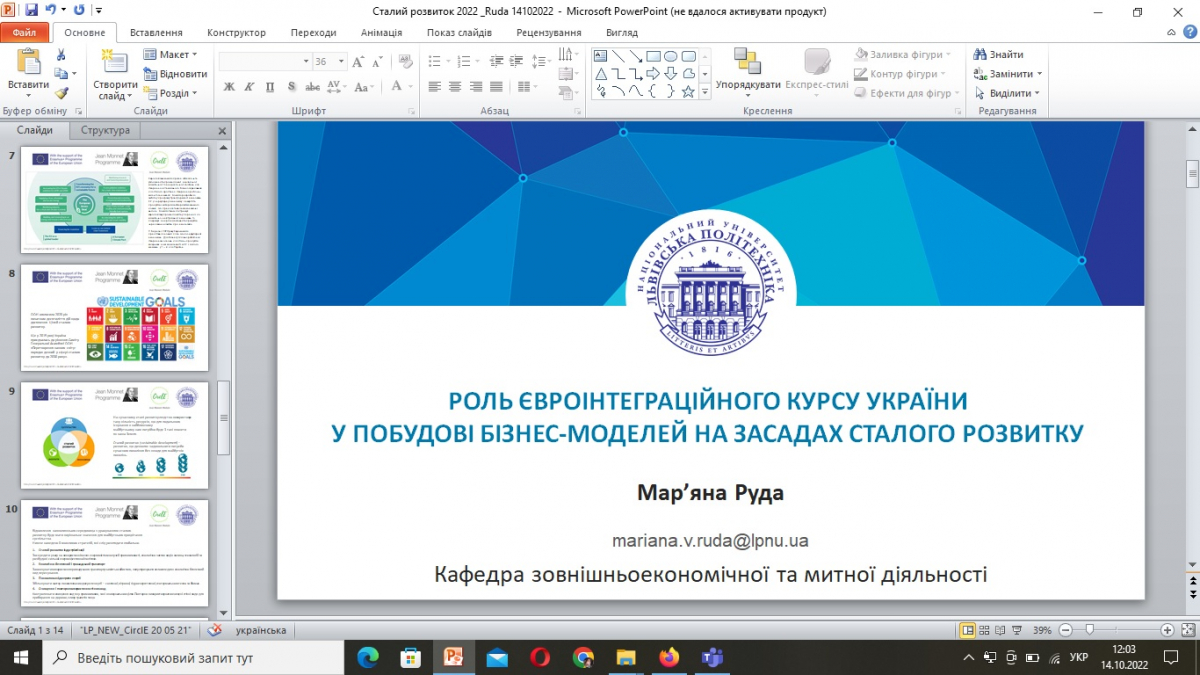Start Slide Show from the status bar icon
Screen dimensions: 1200x675
[1017, 629]
